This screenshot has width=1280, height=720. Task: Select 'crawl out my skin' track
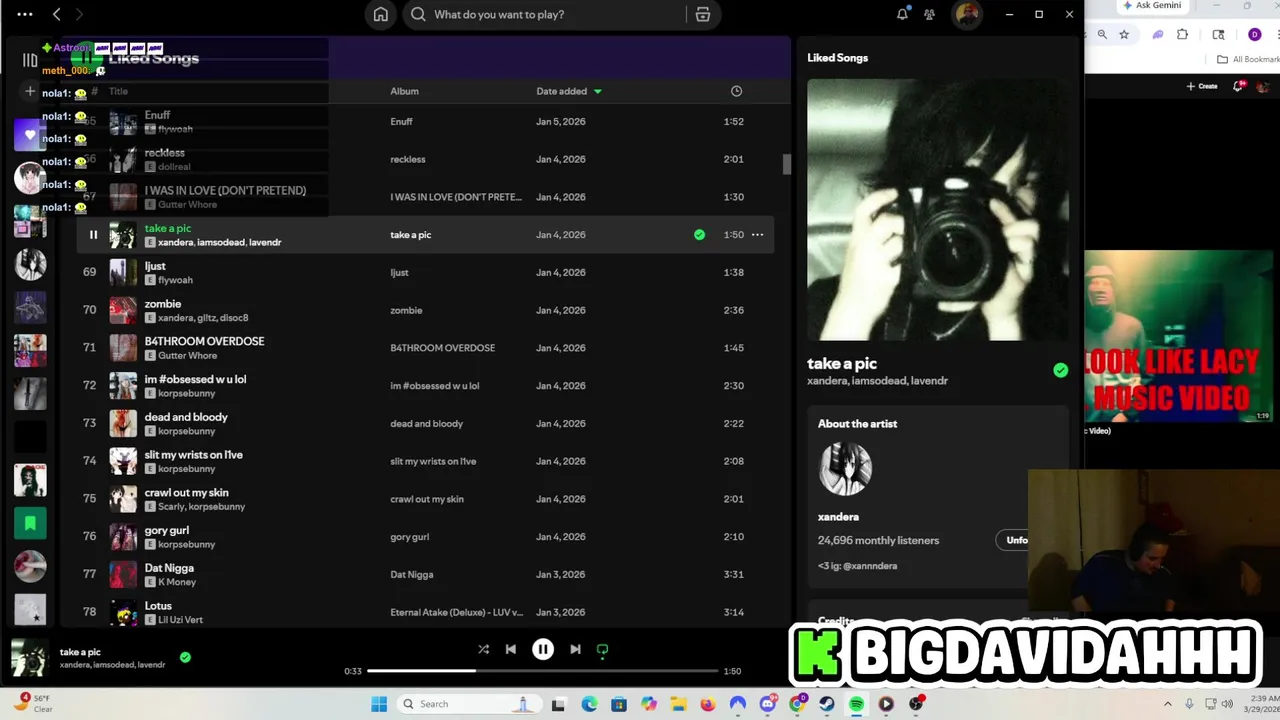[x=186, y=492]
